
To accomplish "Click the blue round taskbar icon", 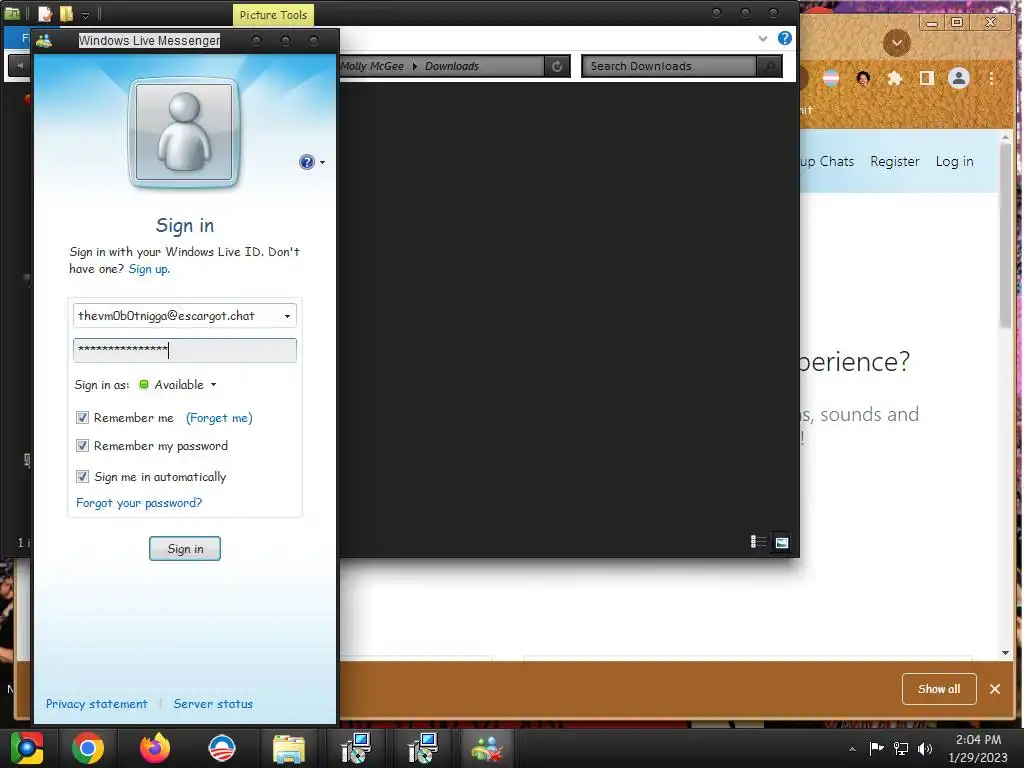I will pos(221,748).
